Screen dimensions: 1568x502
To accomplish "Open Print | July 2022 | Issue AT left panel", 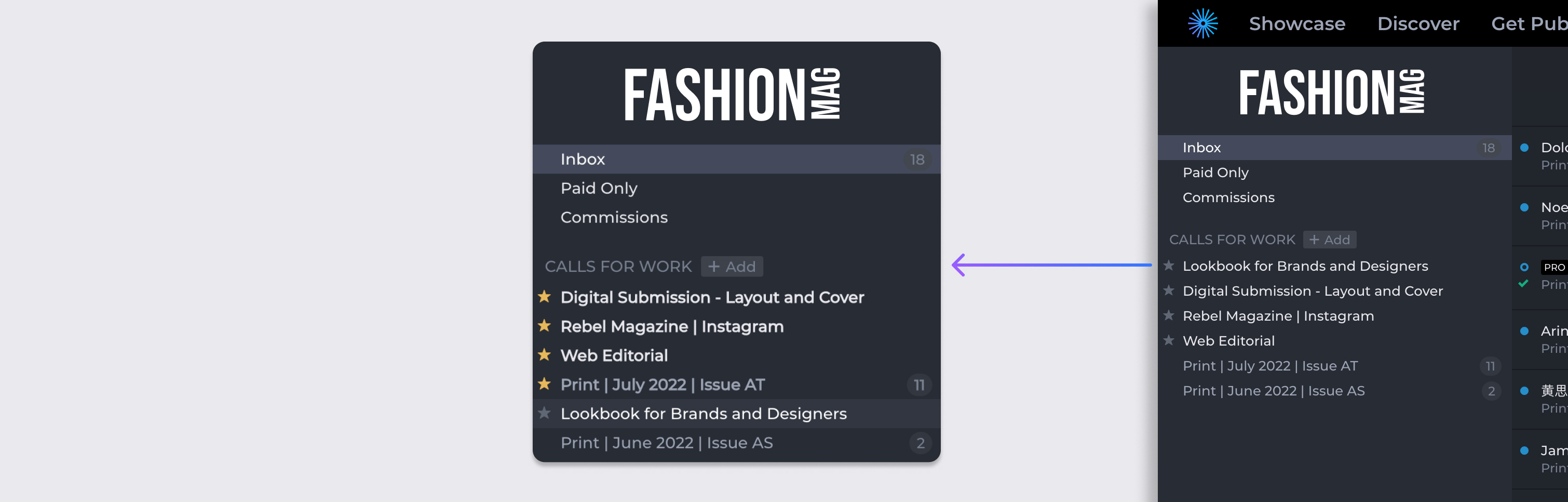I will (x=663, y=385).
